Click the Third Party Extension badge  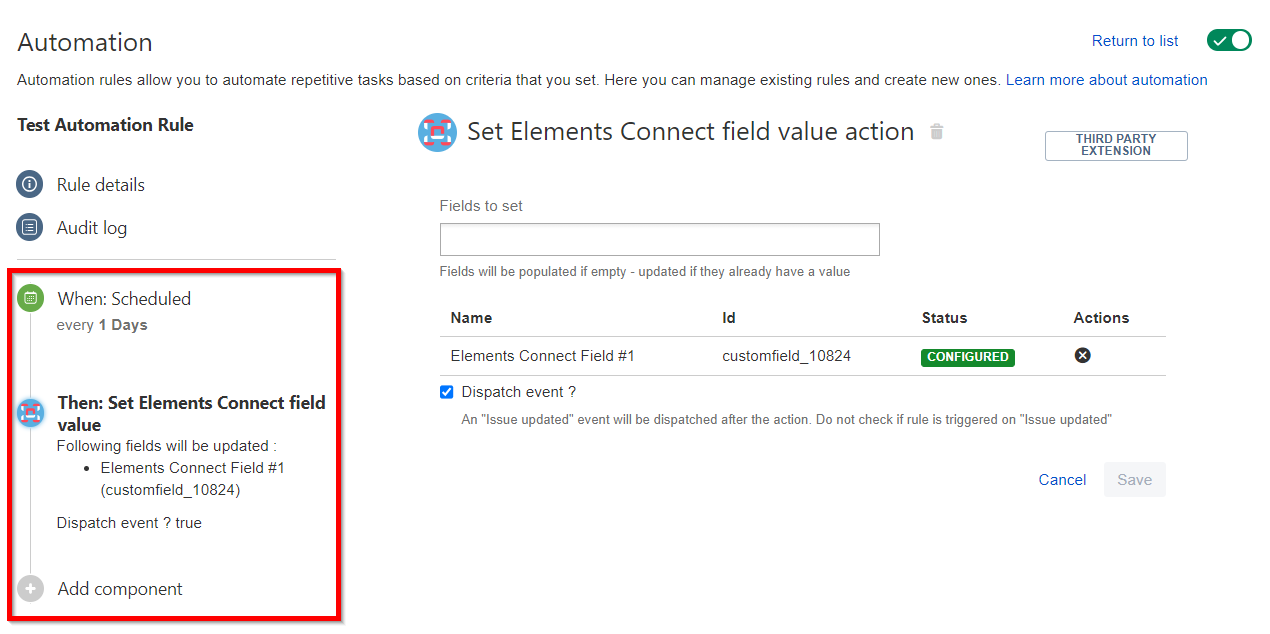point(1116,145)
